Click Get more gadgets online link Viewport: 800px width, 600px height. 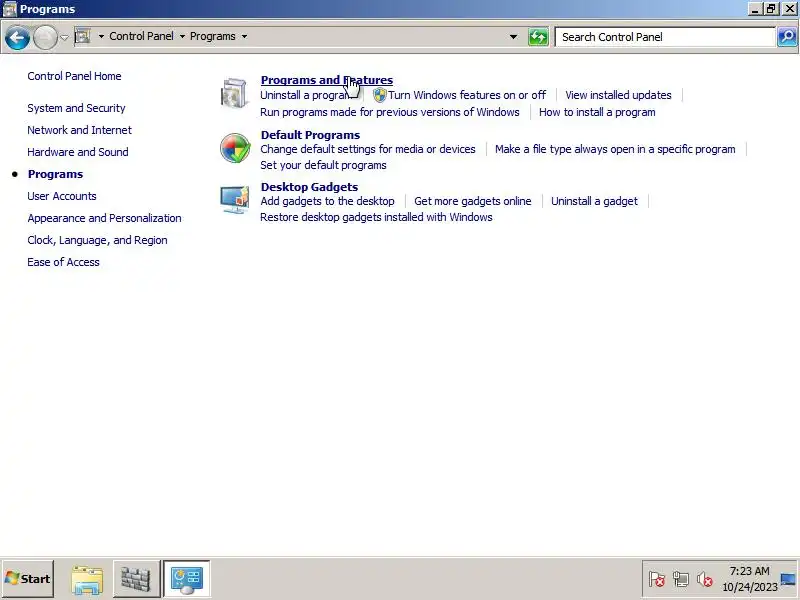coord(473,201)
